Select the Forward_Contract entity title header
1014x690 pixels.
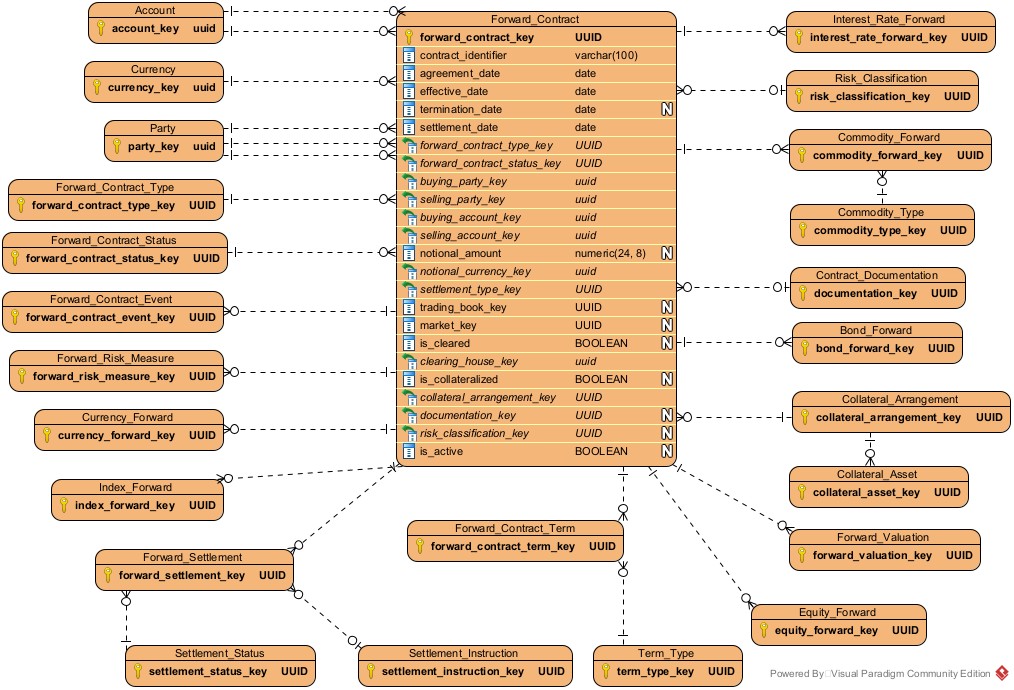[535, 19]
